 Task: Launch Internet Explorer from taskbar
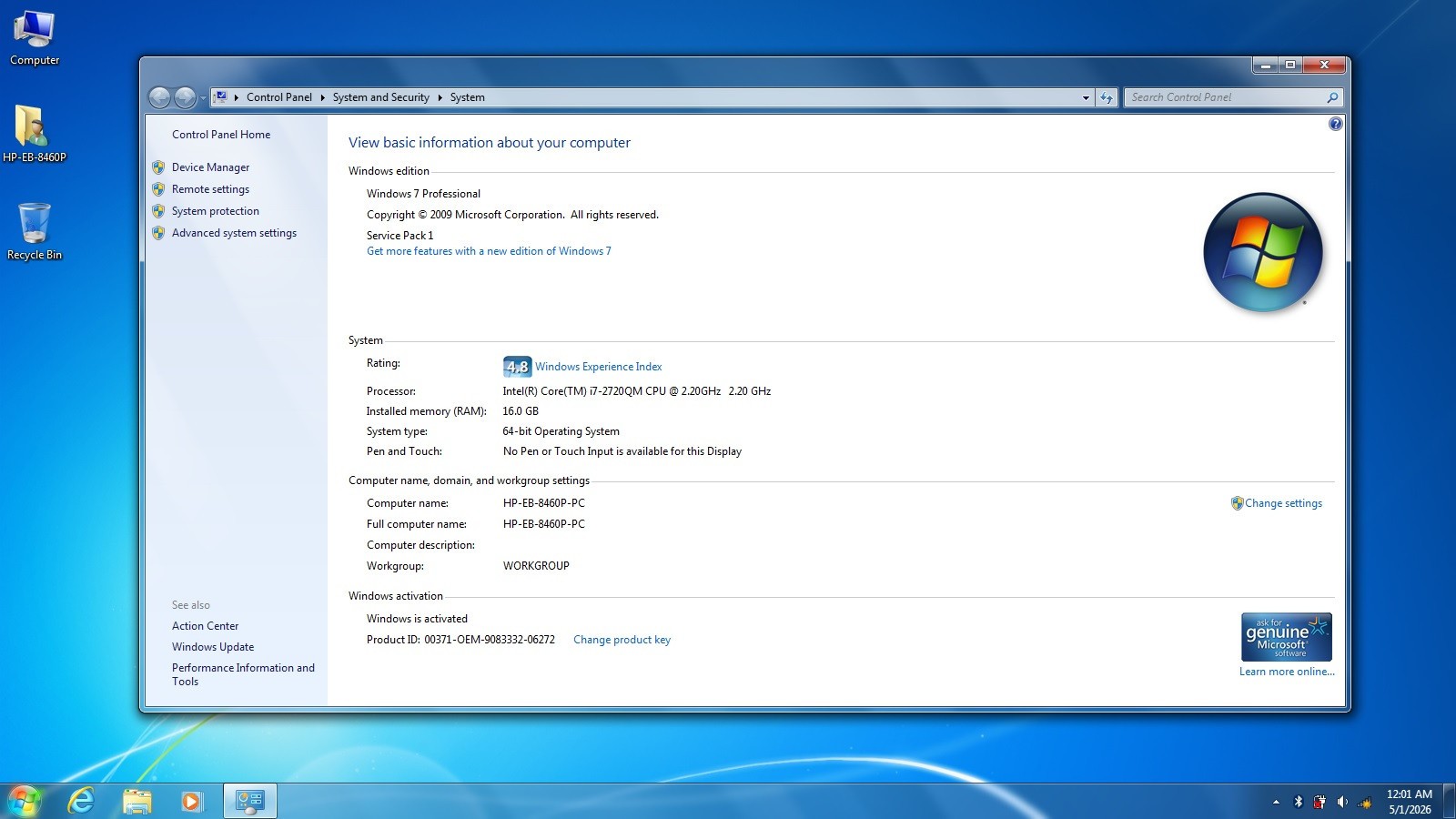(x=82, y=801)
